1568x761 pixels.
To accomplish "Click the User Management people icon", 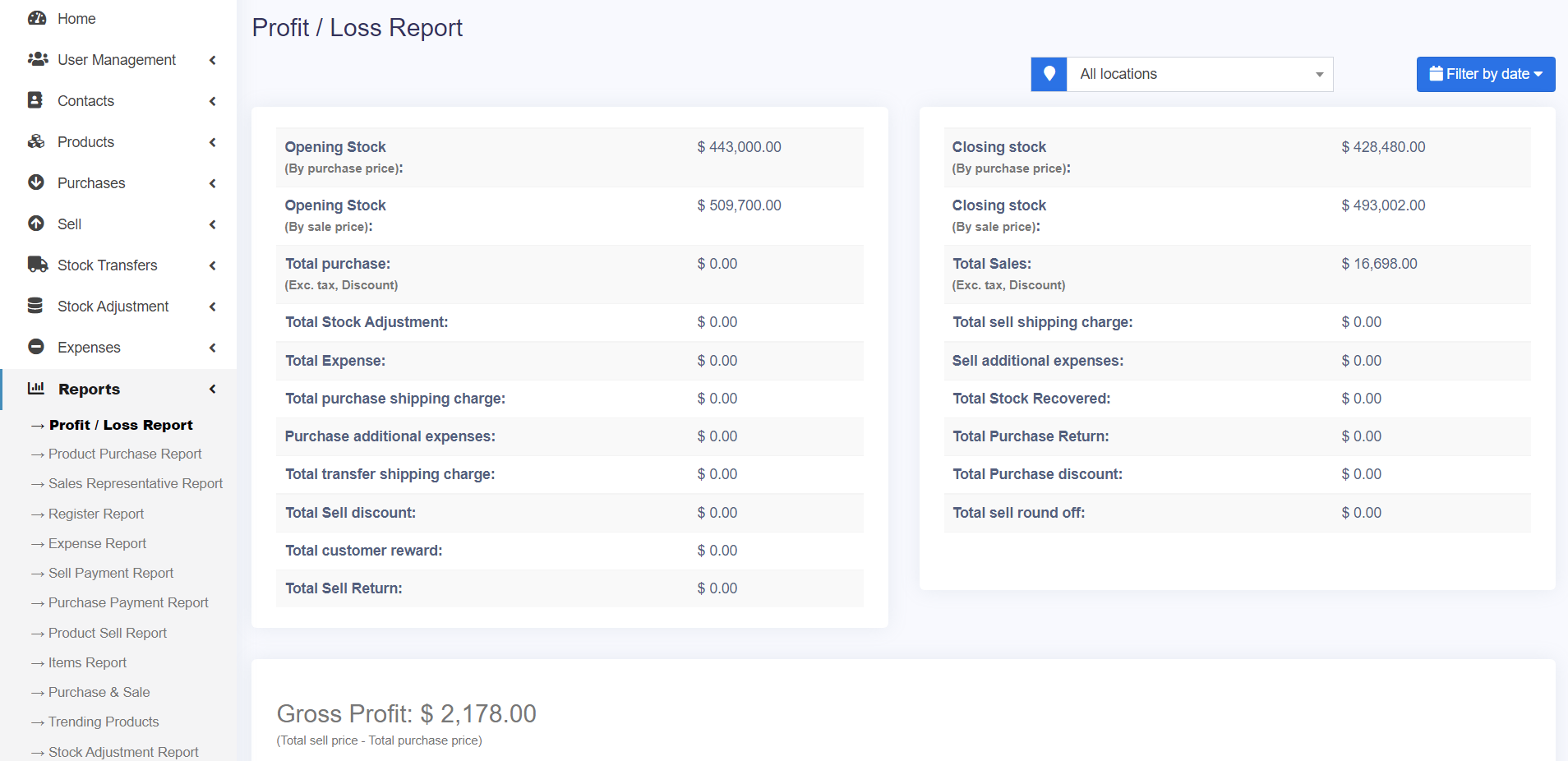I will [x=37, y=59].
